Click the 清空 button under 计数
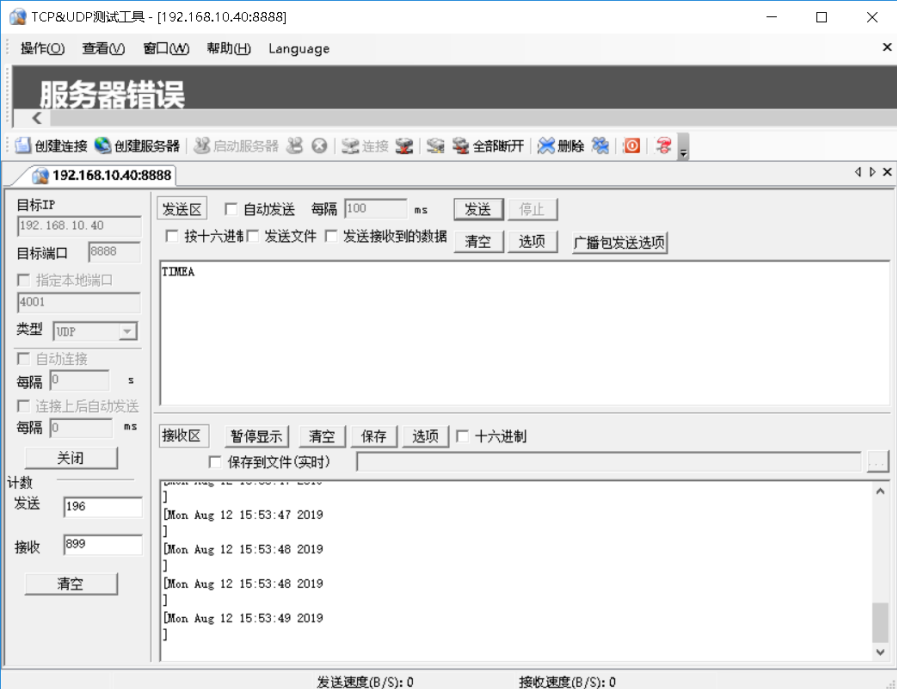Image resolution: width=897 pixels, height=689 pixels. point(70,583)
